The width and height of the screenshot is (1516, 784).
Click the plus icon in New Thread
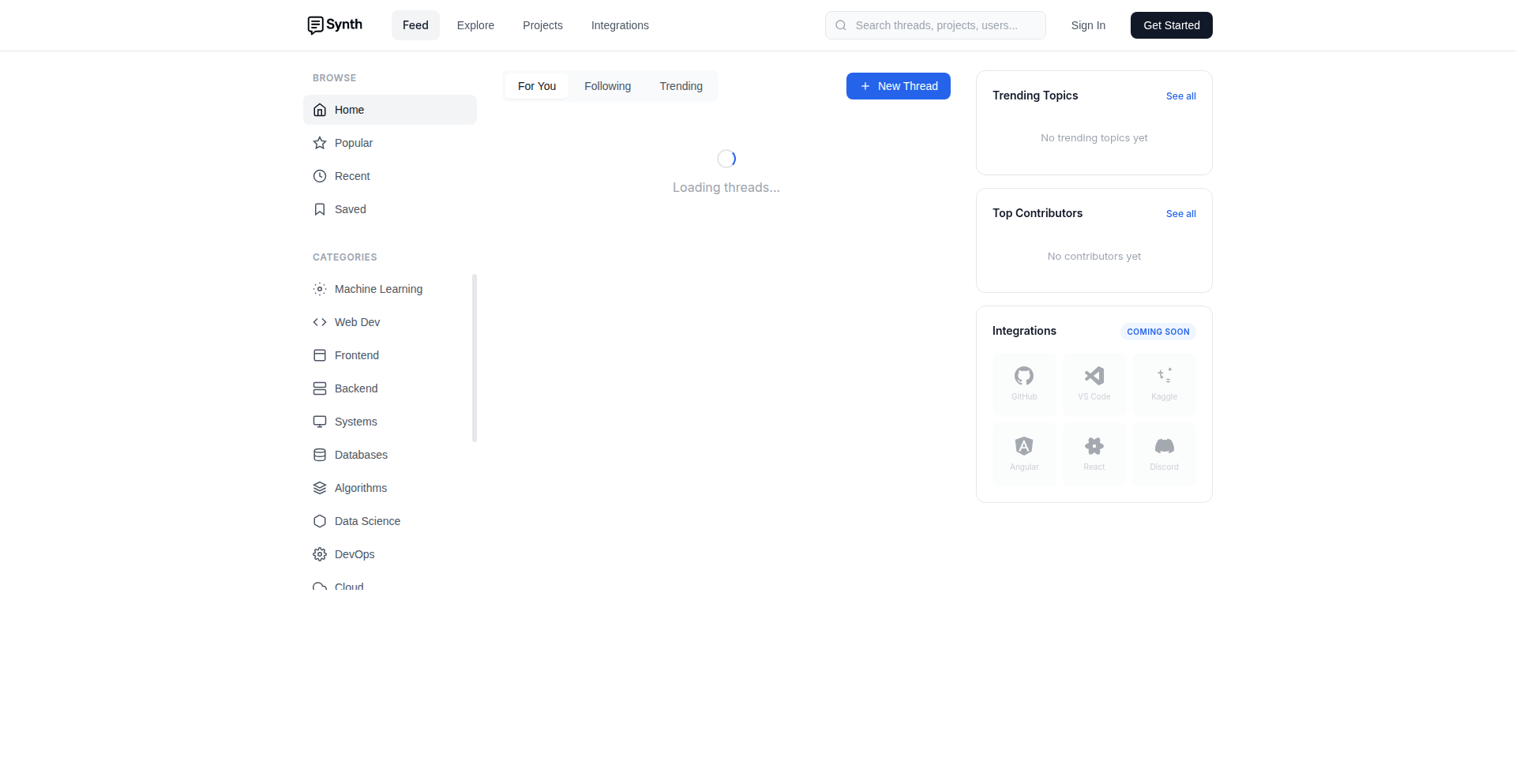[865, 86]
